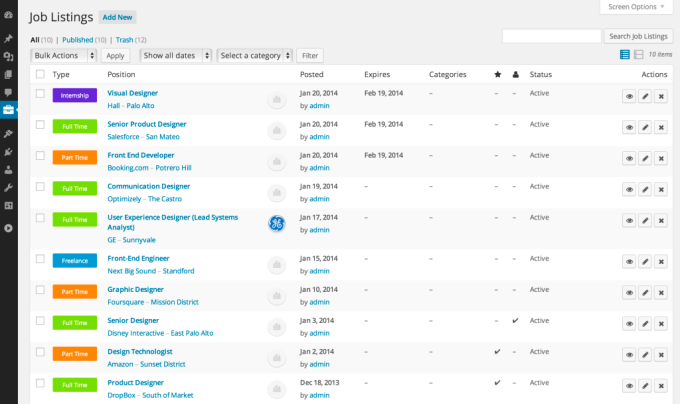Edit the Design Technologist listing pencil icon
The width and height of the screenshot is (680, 404).
(x=645, y=355)
